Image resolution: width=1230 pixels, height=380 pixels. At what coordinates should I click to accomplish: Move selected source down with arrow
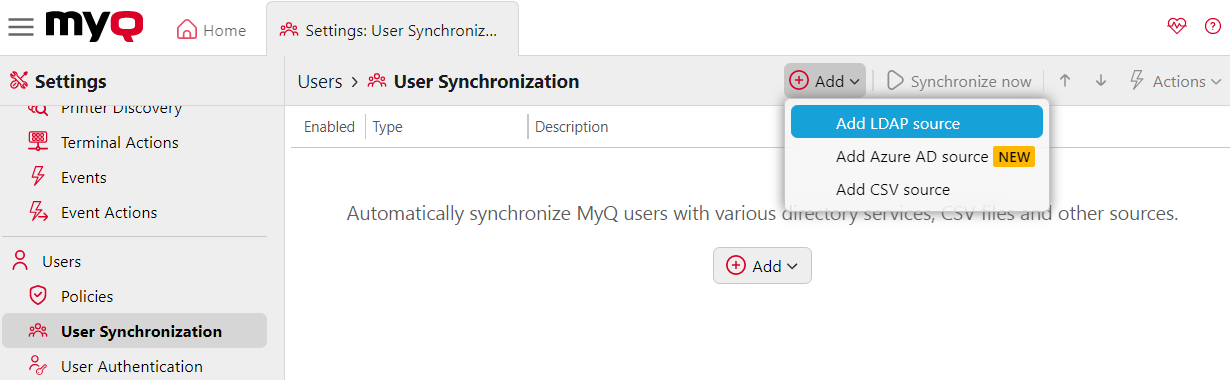pos(1101,81)
